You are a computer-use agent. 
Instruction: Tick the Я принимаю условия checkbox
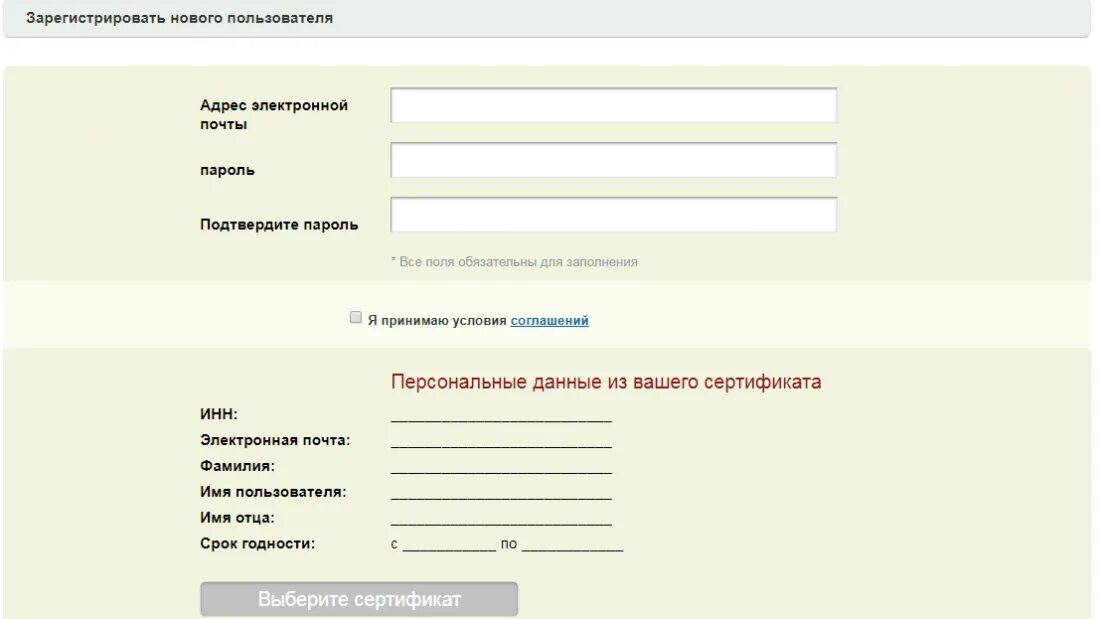(x=356, y=317)
